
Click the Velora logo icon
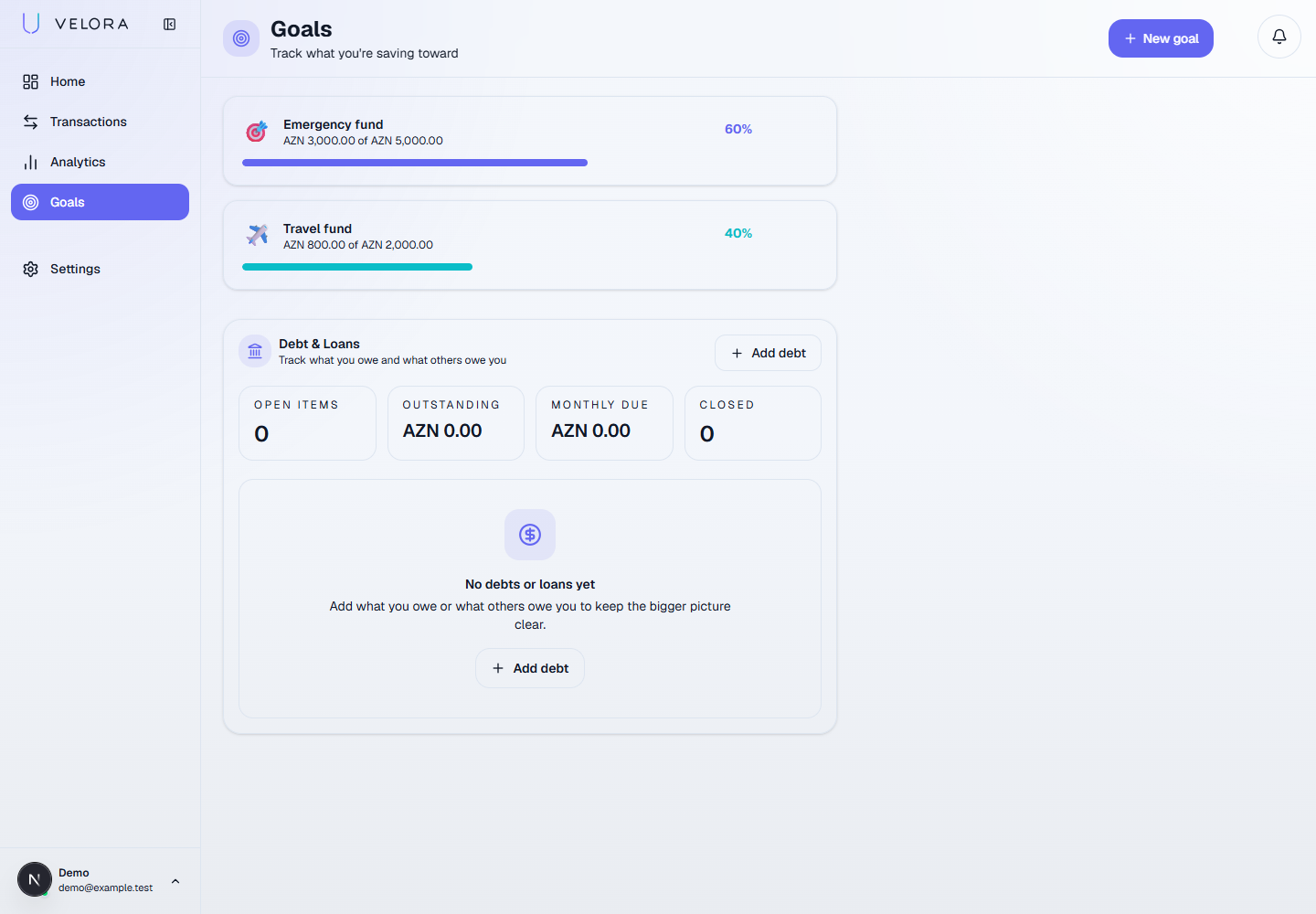(x=31, y=24)
